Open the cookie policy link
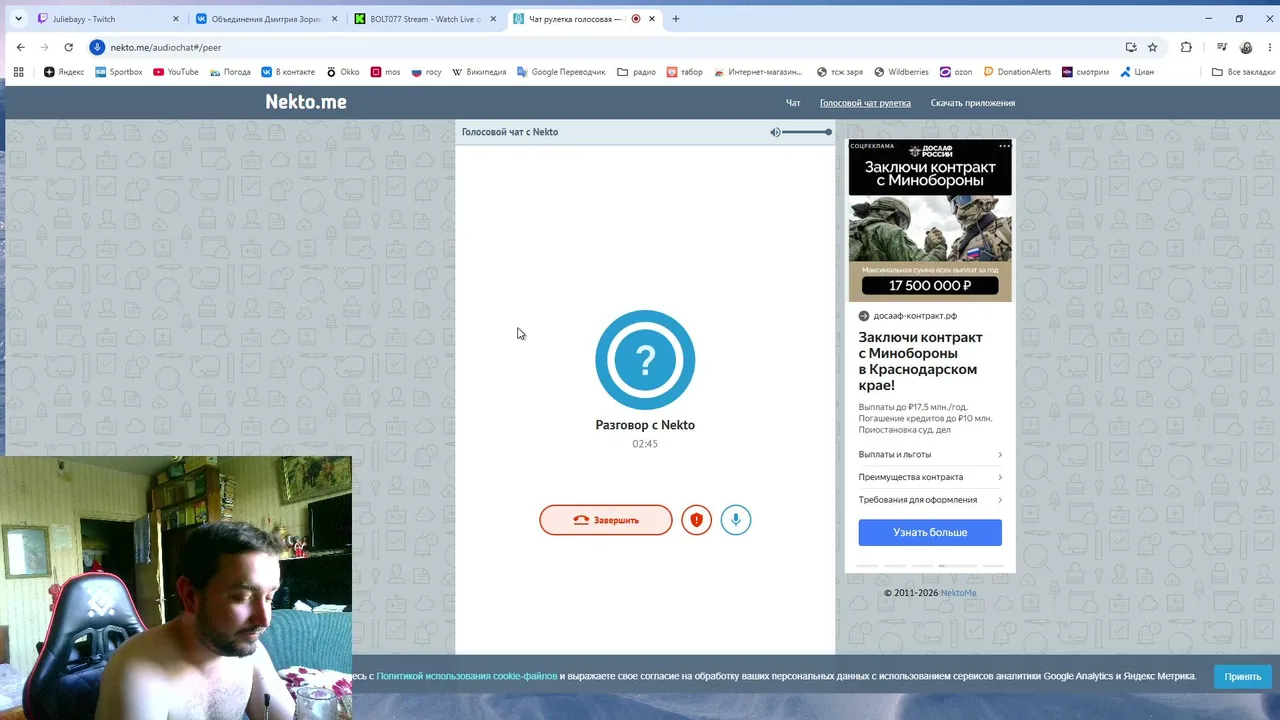 [467, 676]
